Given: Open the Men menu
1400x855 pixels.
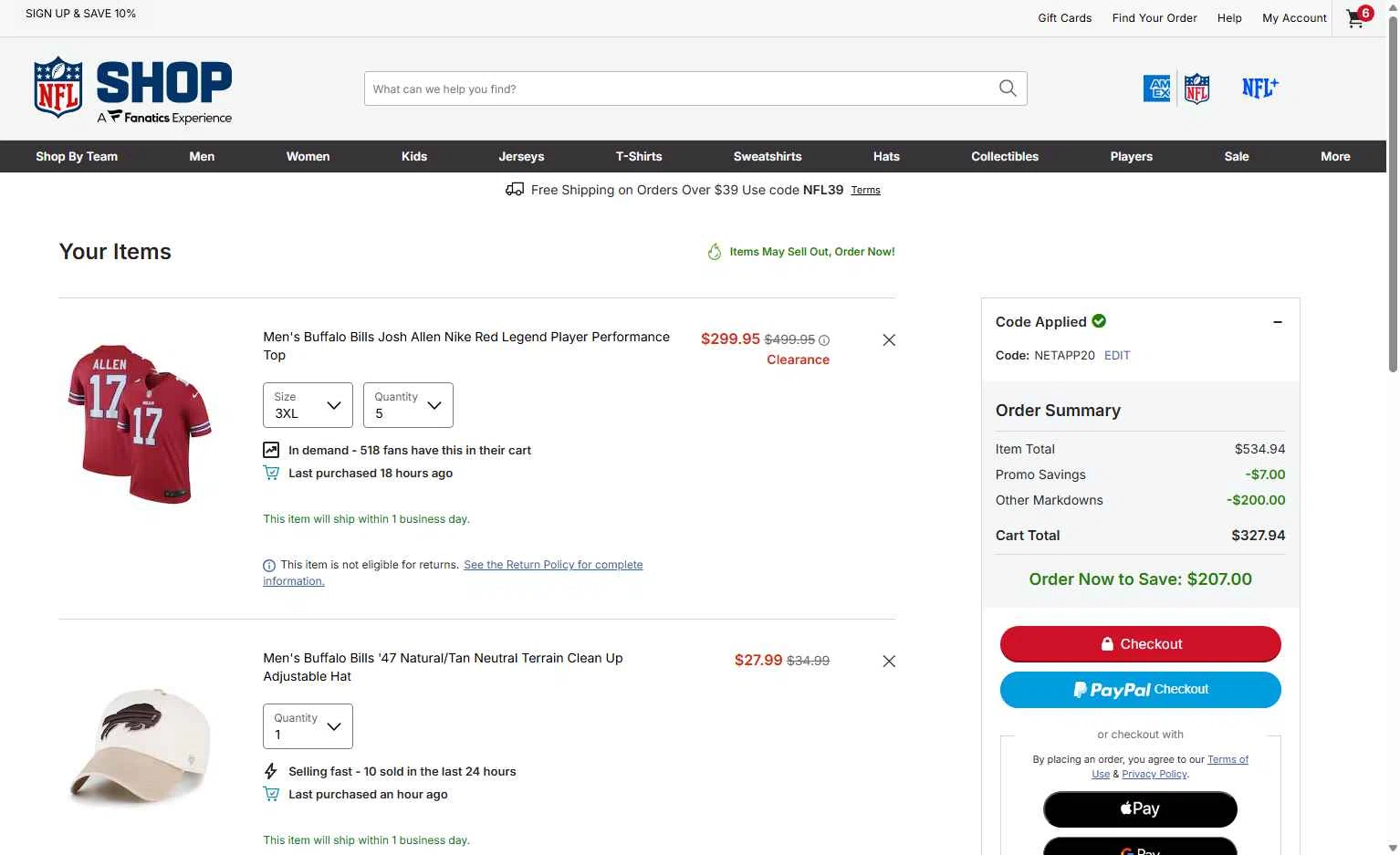Looking at the screenshot, I should [202, 156].
